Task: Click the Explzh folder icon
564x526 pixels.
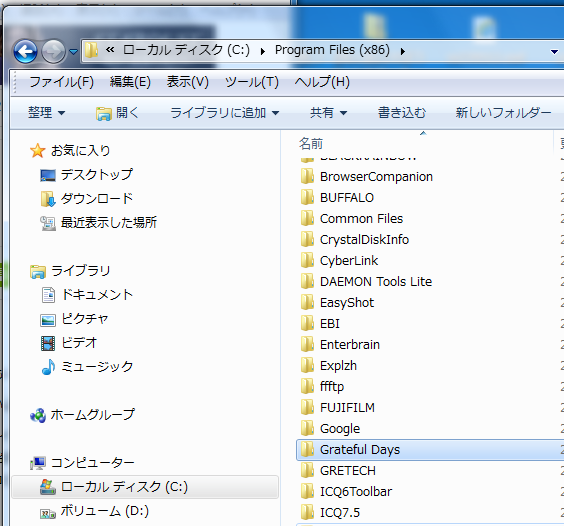Action: [307, 365]
